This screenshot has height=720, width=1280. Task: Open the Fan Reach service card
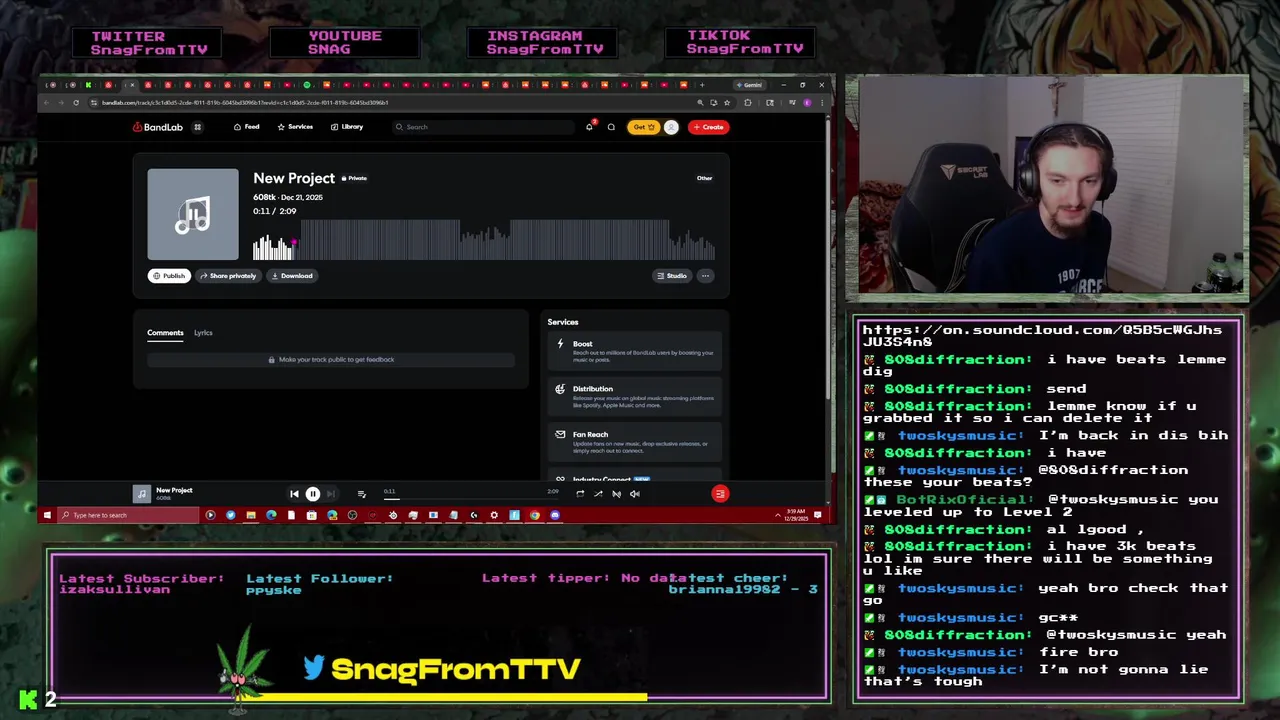coord(635,442)
